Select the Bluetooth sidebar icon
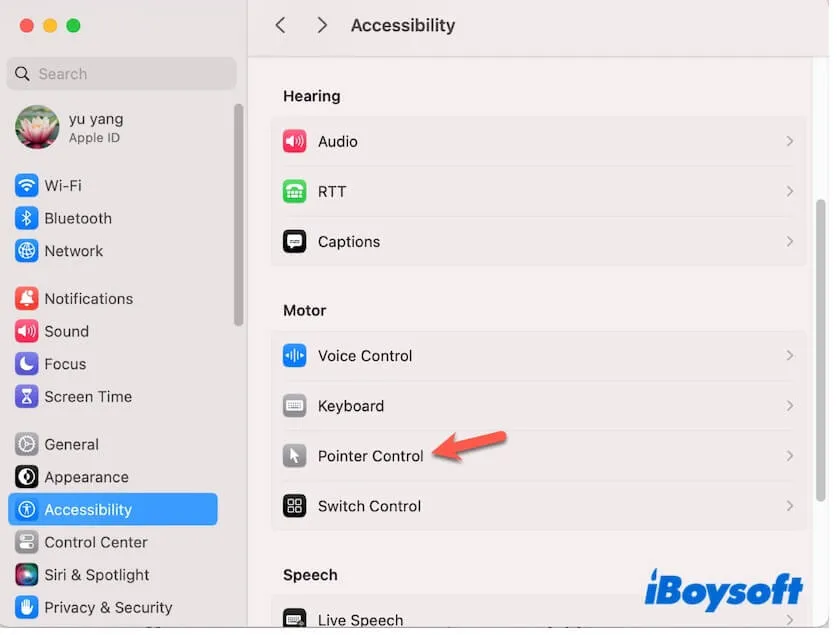The height and width of the screenshot is (635, 837). click(26, 218)
